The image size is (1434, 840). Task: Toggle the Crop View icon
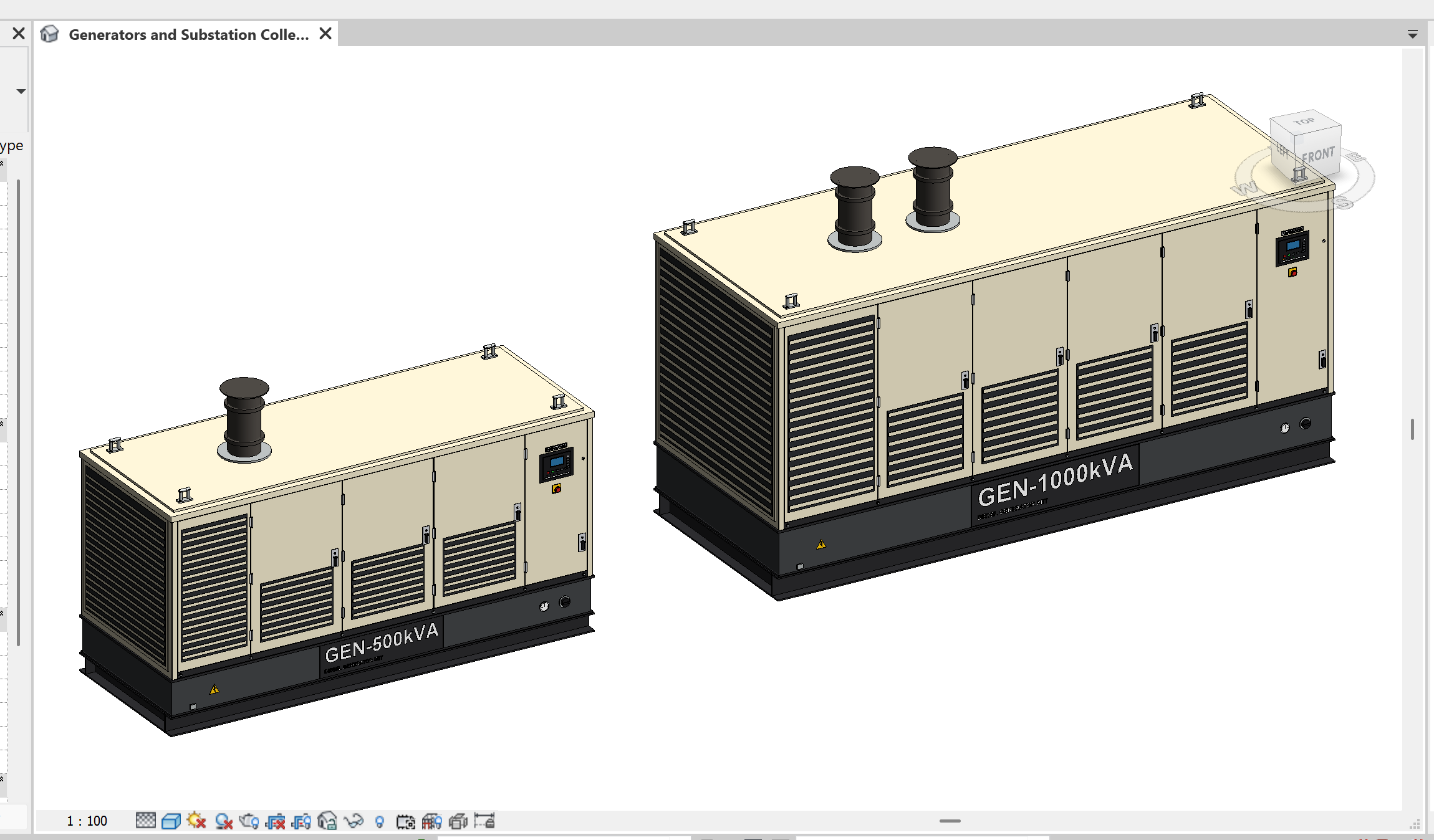point(275,821)
